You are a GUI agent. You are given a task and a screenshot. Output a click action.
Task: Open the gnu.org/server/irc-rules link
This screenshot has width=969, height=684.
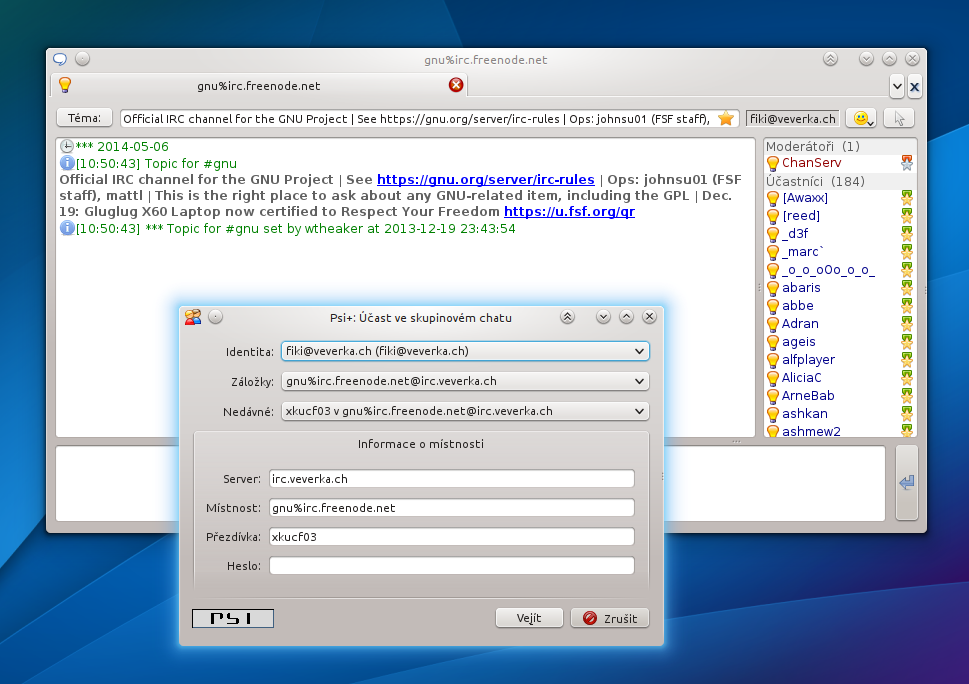(486, 179)
